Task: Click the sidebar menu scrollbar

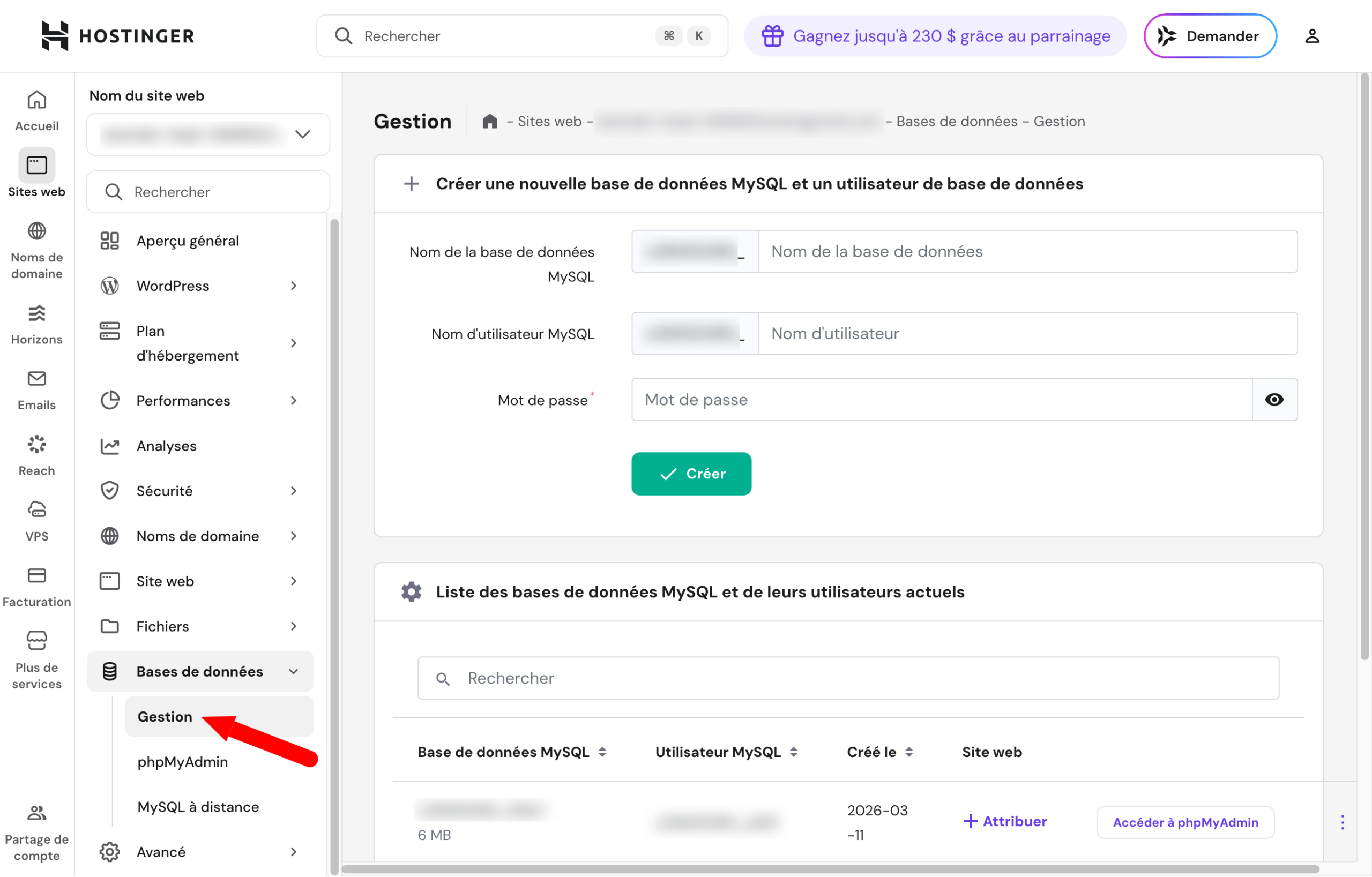Action: (x=334, y=546)
